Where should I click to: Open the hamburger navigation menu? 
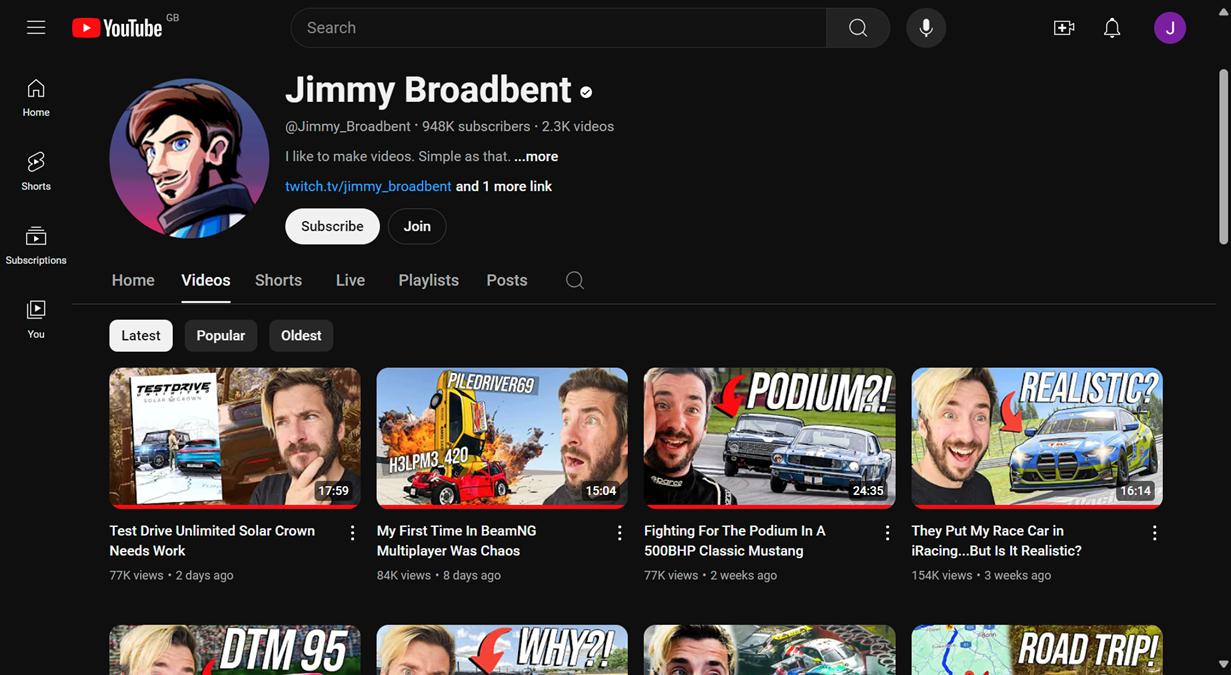[36, 27]
